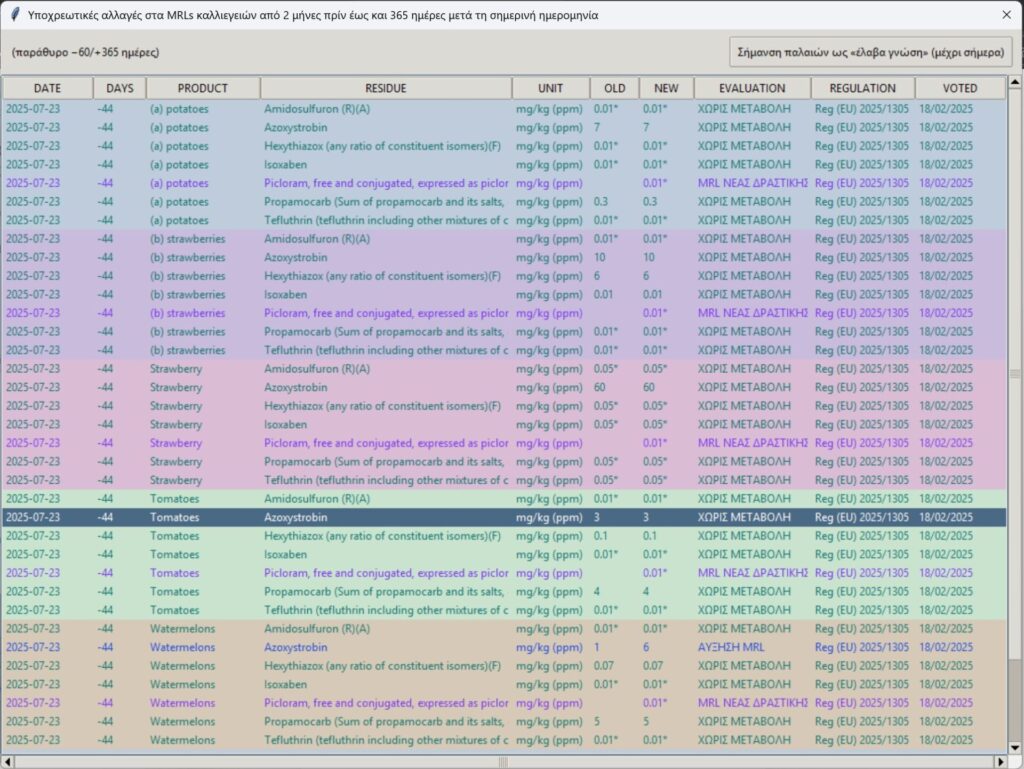This screenshot has width=1024, height=769.
Task: Close the MRL changes window
Action: pos(1006,14)
